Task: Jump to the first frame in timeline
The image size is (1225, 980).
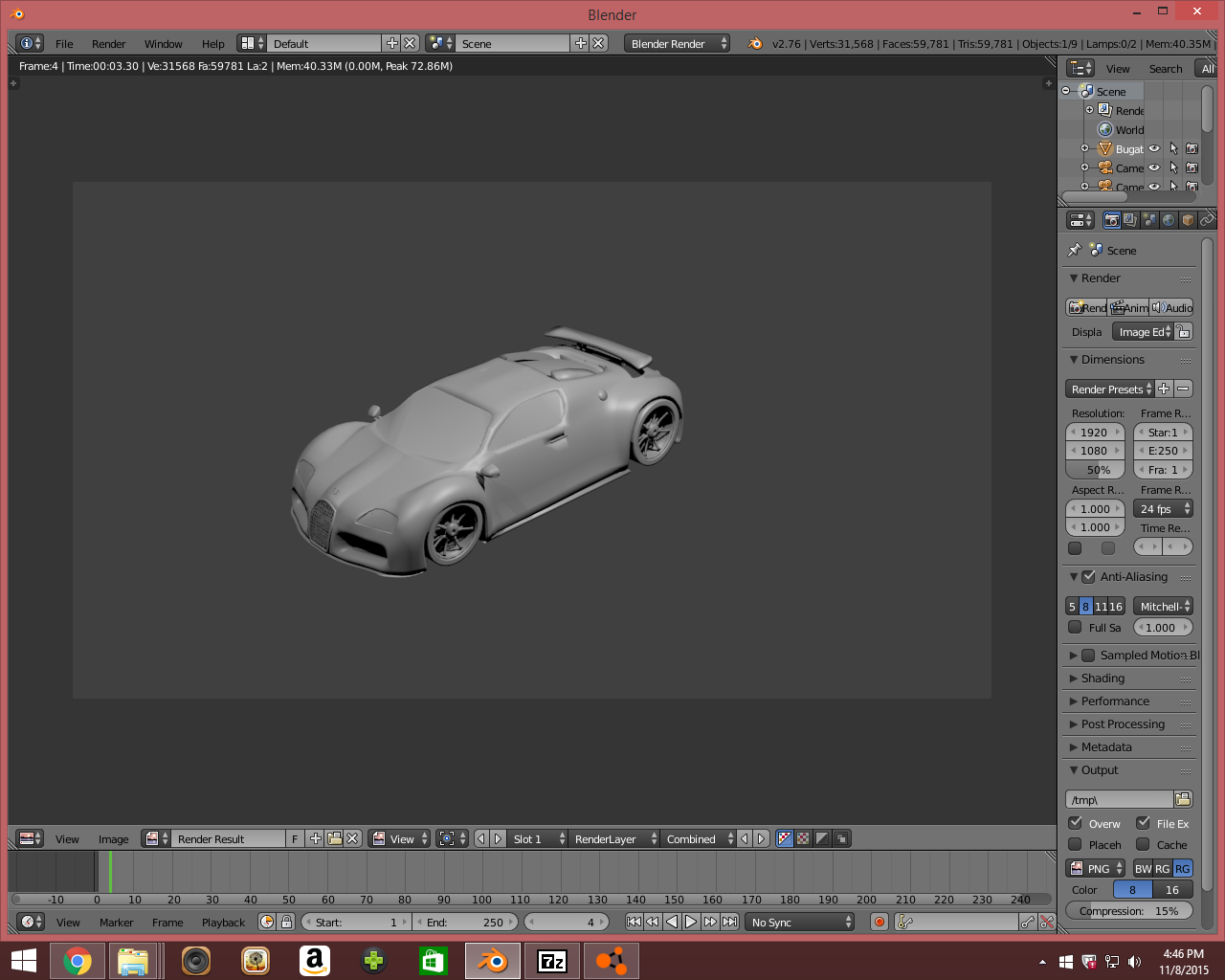Action: [x=634, y=922]
